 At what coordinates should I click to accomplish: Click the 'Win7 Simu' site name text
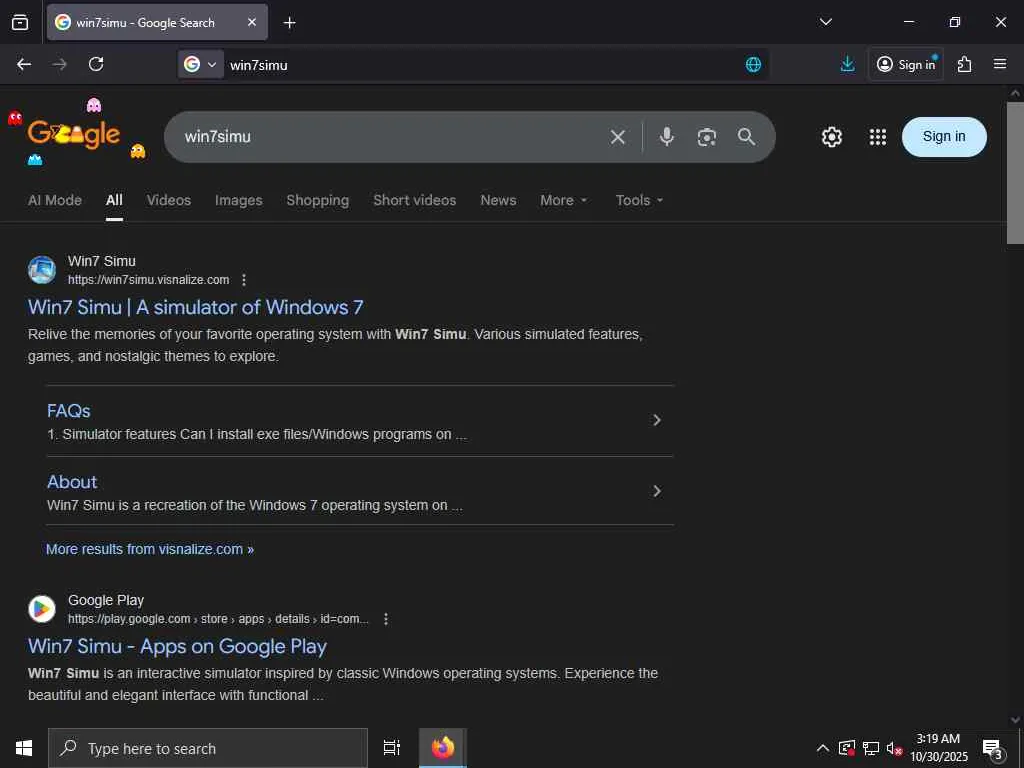(102, 261)
